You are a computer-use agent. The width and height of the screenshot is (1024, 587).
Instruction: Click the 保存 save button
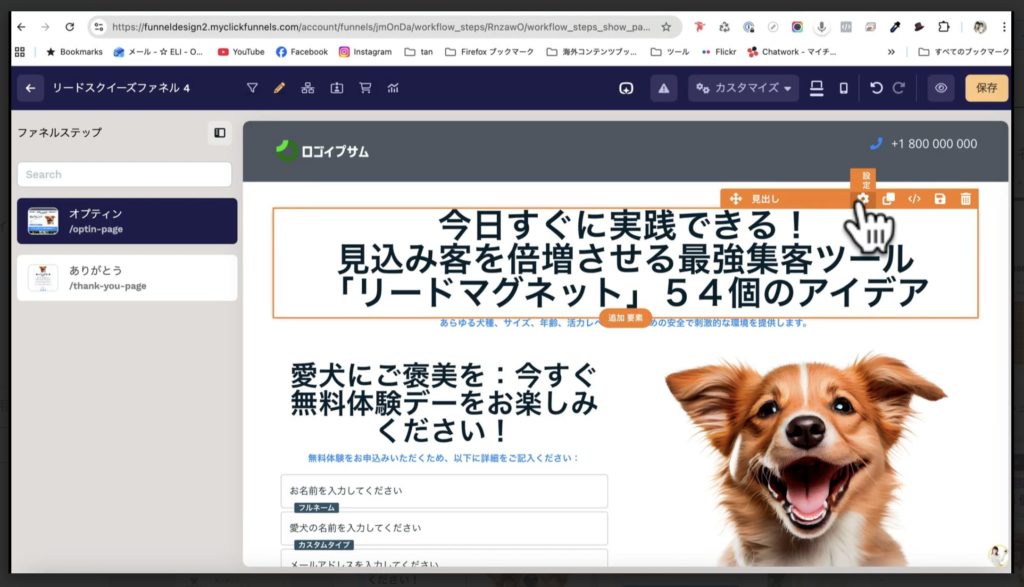point(986,88)
